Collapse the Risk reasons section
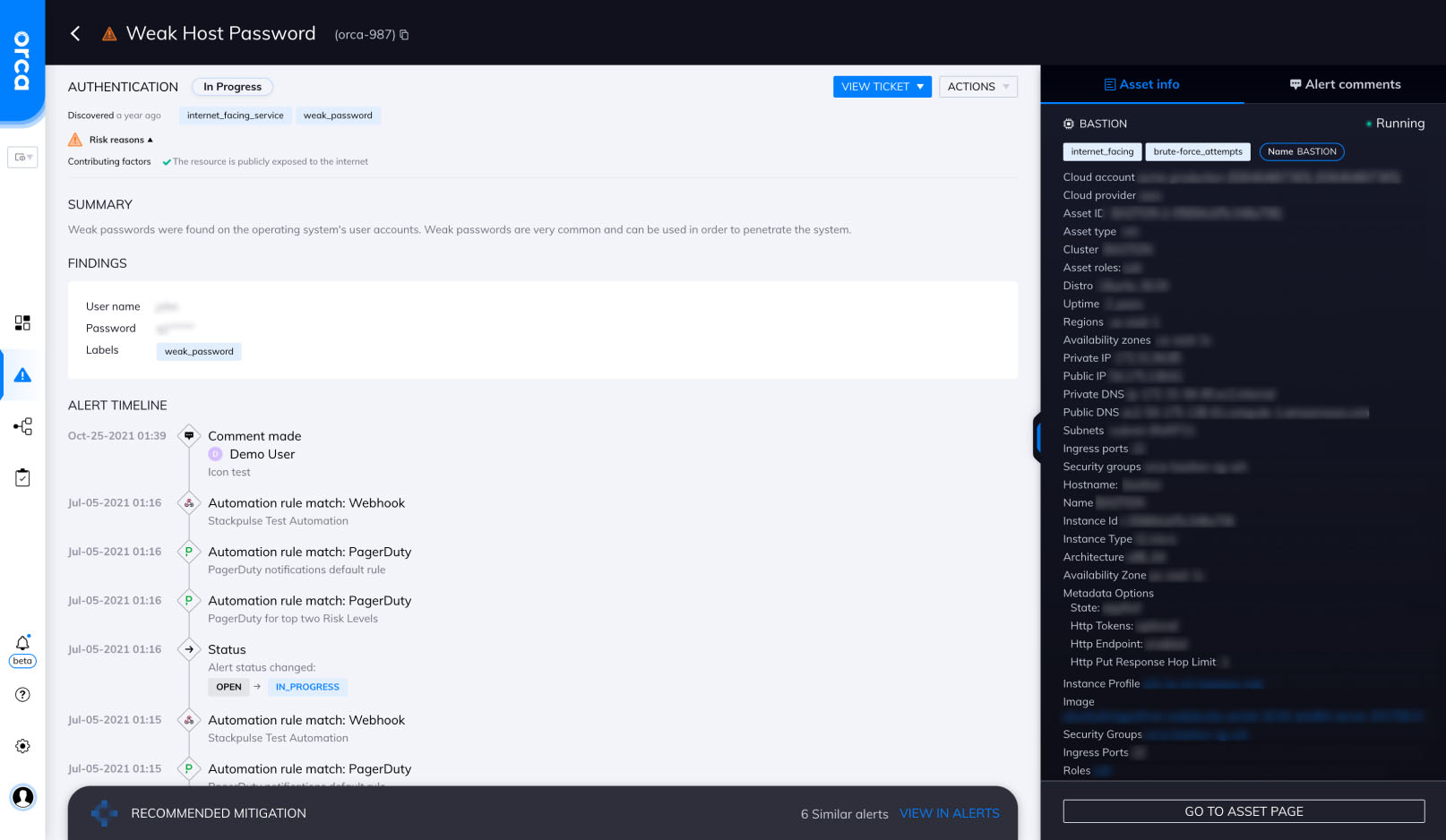This screenshot has width=1446, height=840. tap(121, 140)
